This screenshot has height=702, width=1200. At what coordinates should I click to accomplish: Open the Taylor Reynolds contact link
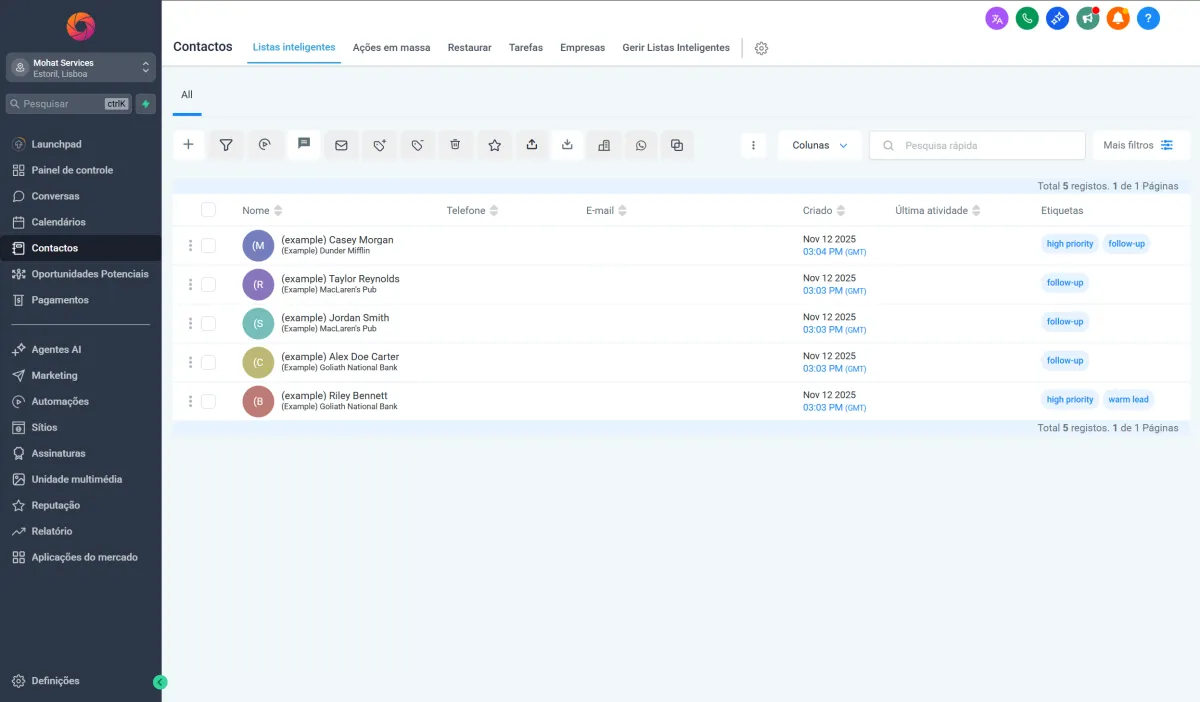click(340, 279)
